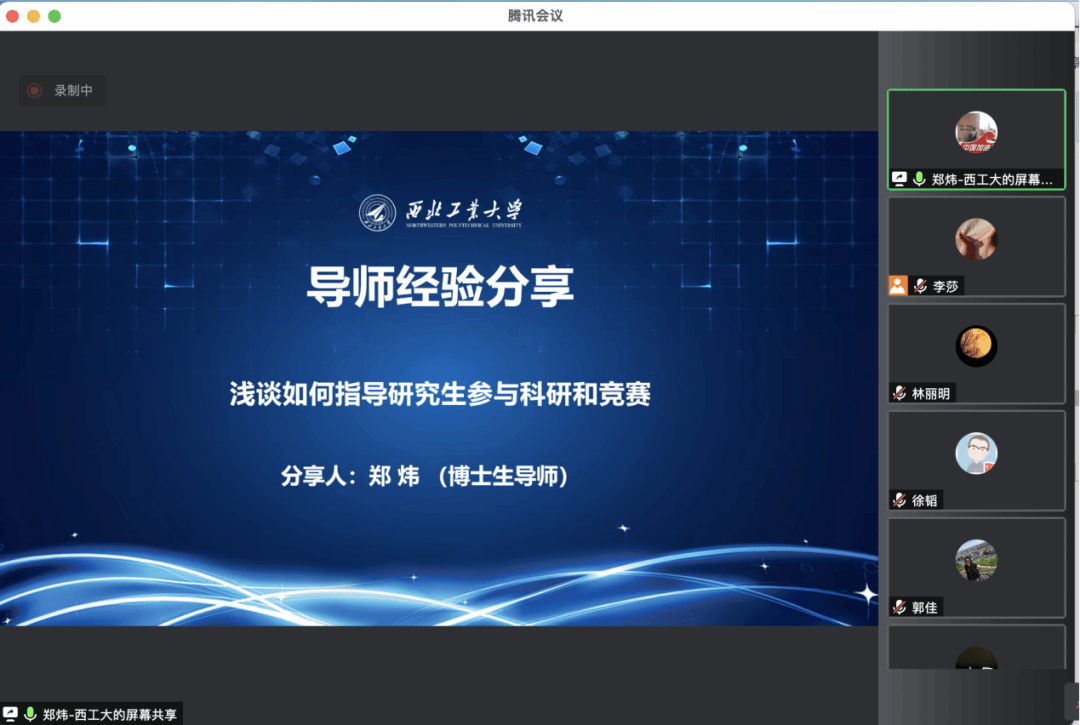1080x725 pixels.
Task: Click the orange host icon beside 李莎
Action: [x=898, y=286]
